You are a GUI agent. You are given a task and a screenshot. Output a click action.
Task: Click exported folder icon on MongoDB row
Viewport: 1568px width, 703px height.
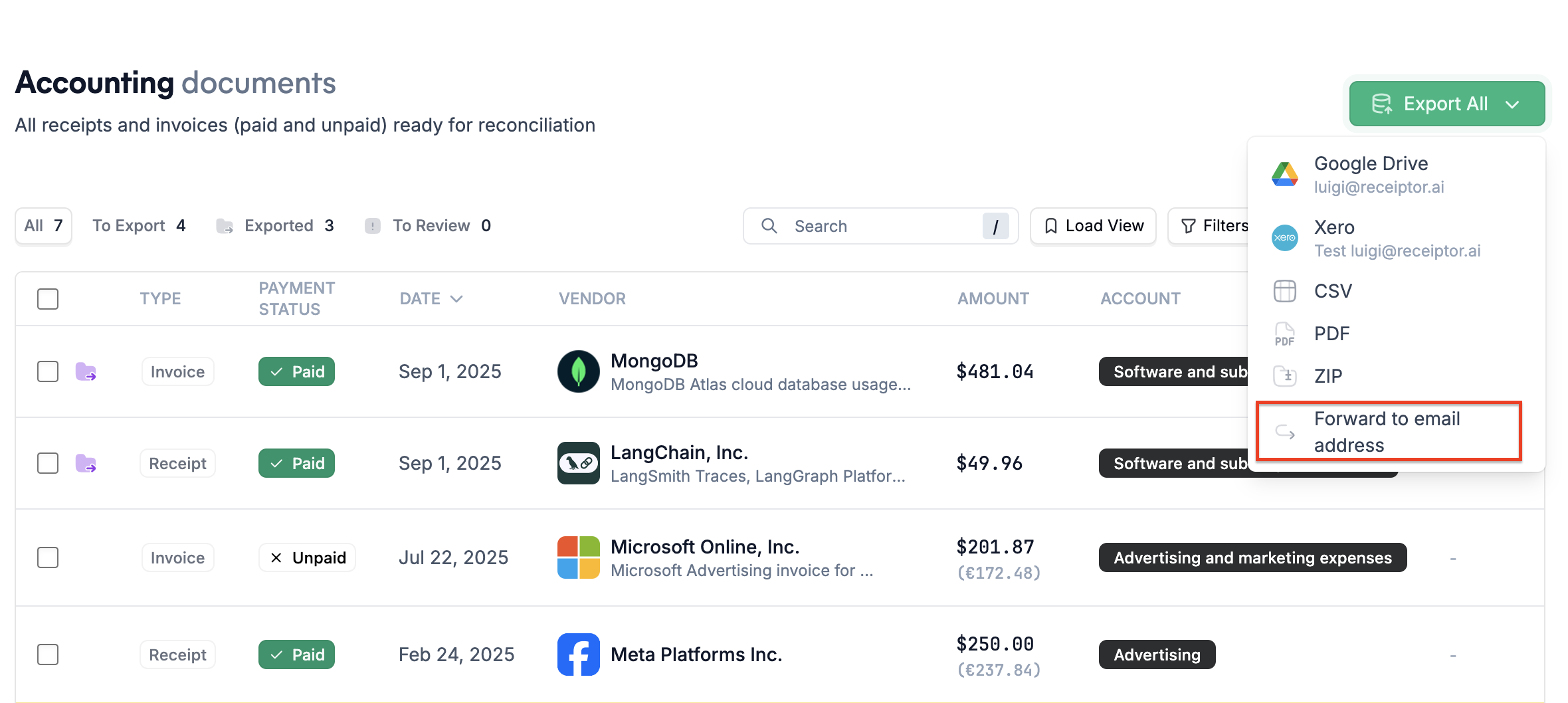[x=86, y=371]
